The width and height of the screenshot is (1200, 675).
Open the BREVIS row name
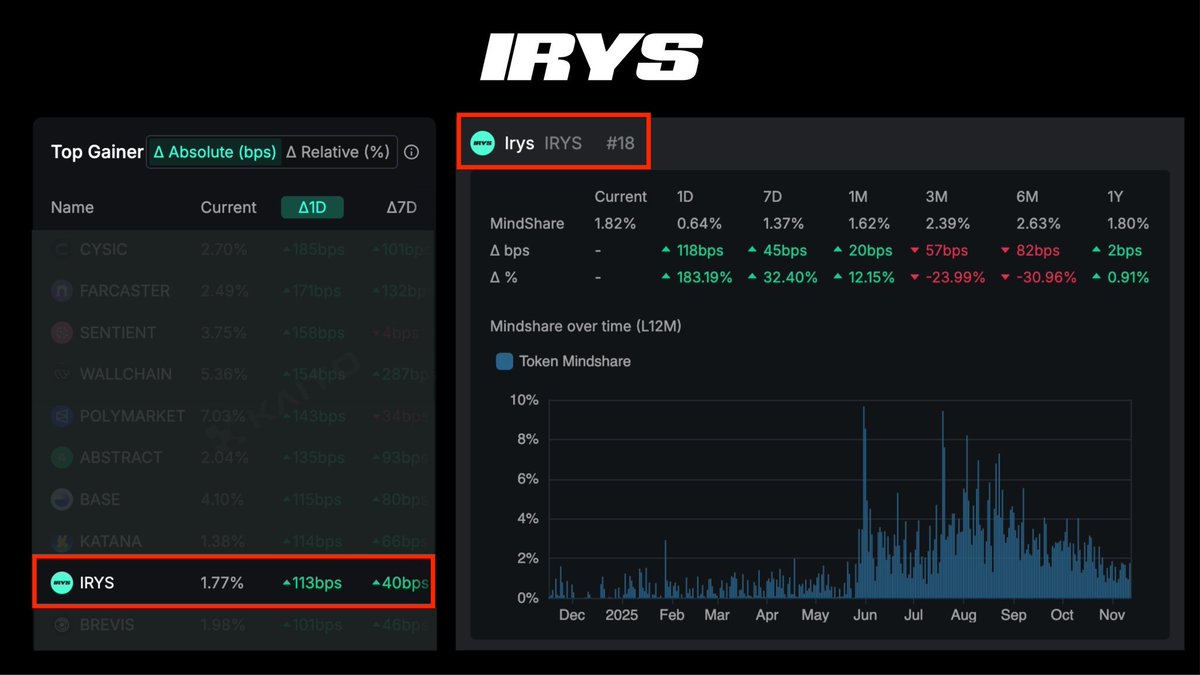point(107,625)
